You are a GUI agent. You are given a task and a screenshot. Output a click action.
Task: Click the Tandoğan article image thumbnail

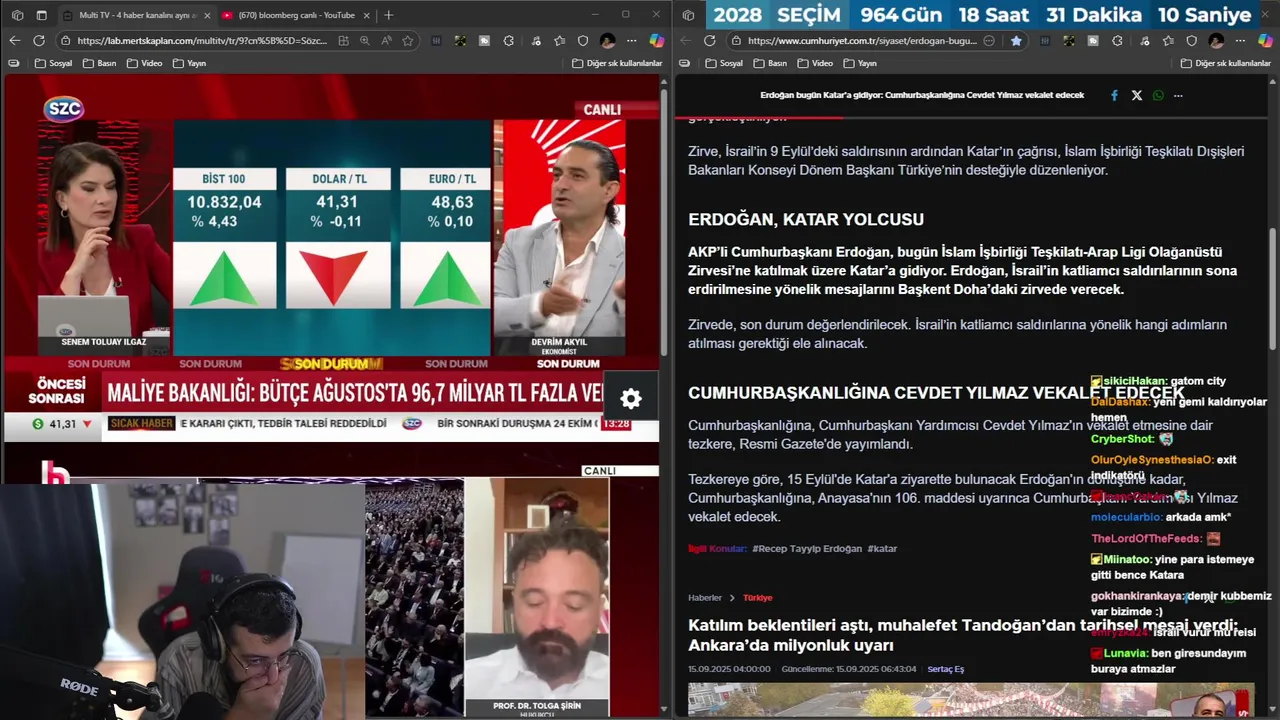pyautogui.click(x=971, y=700)
